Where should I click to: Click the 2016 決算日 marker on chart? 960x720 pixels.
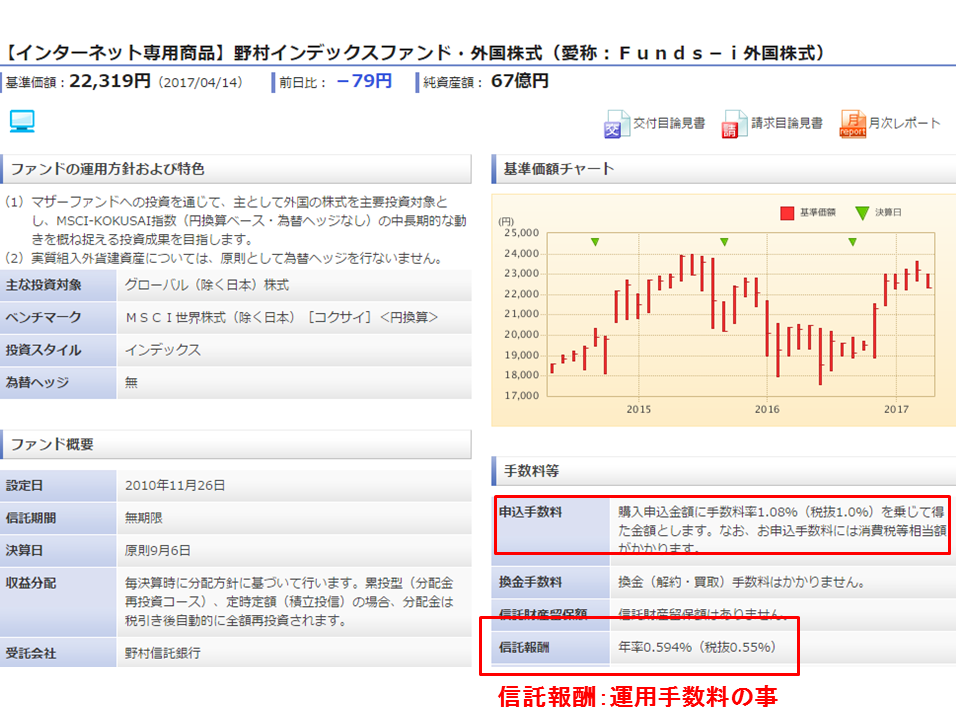coord(724,242)
